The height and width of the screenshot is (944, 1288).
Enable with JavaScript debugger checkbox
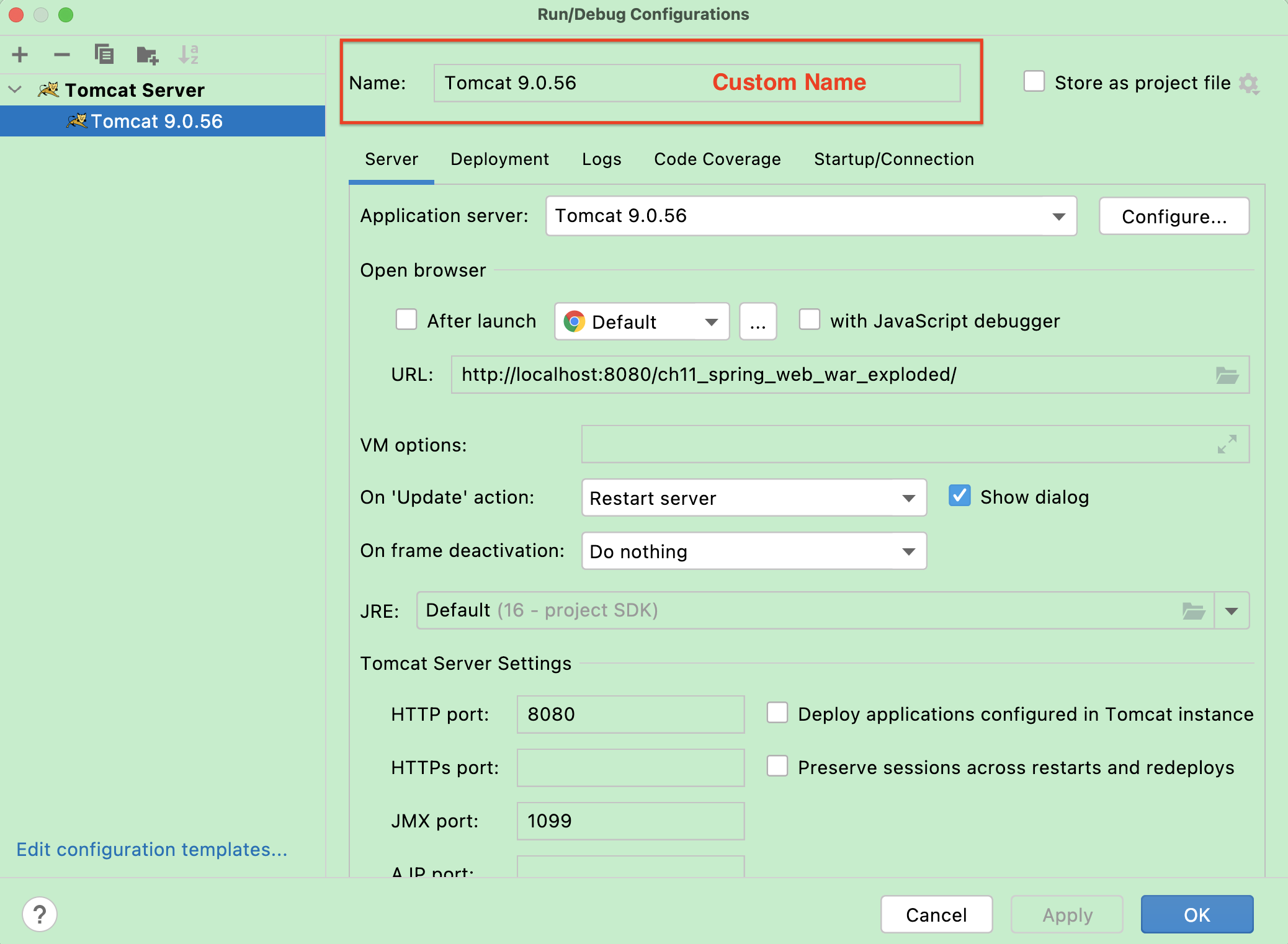809,320
